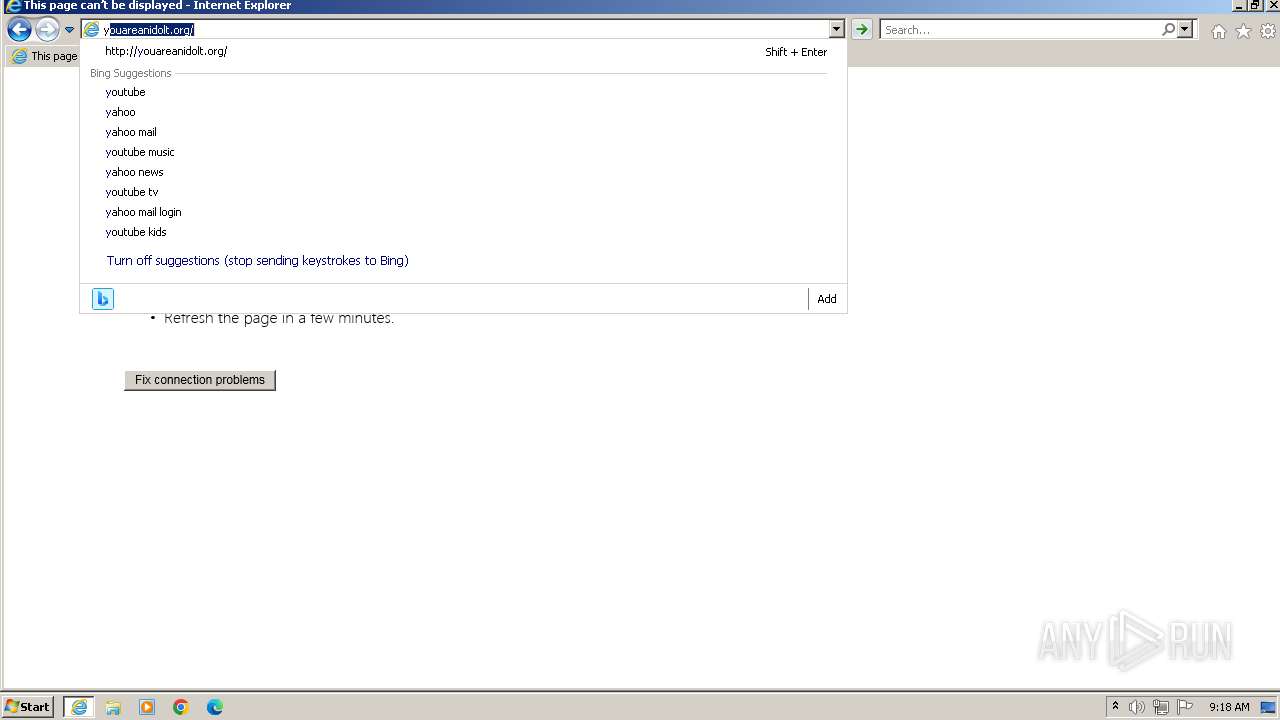Pick the 'yahoo mail login' suggestion
The height and width of the screenshot is (720, 1280).
point(463,212)
